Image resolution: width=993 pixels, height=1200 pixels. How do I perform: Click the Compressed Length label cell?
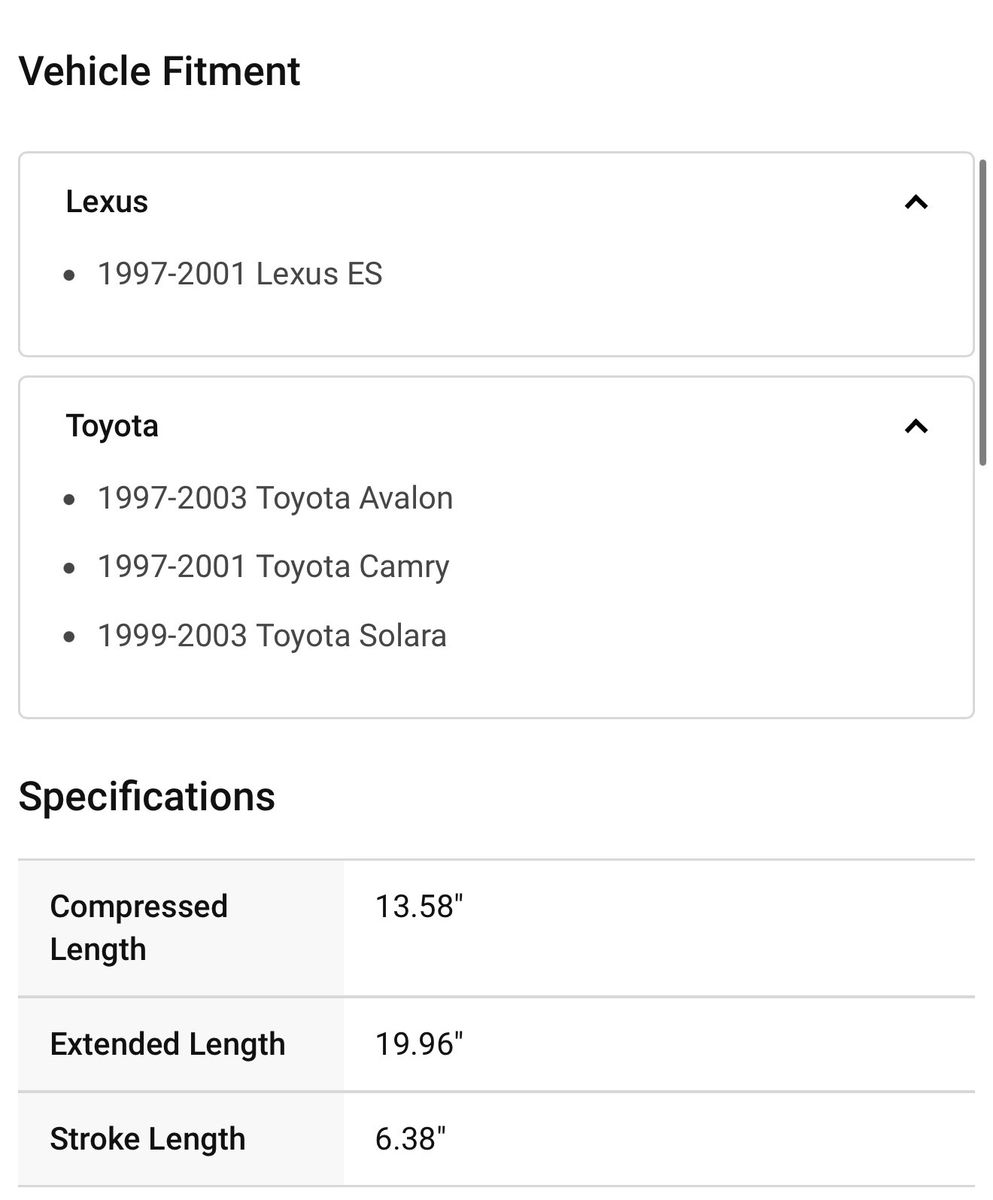(181, 928)
